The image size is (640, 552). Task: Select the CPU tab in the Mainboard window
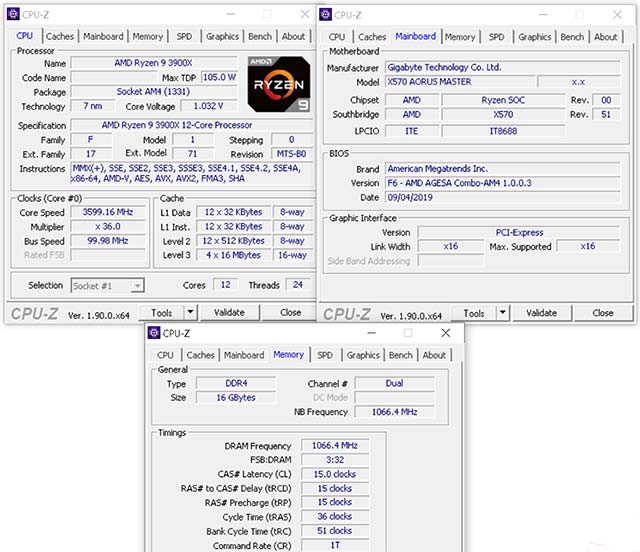pyautogui.click(x=337, y=37)
